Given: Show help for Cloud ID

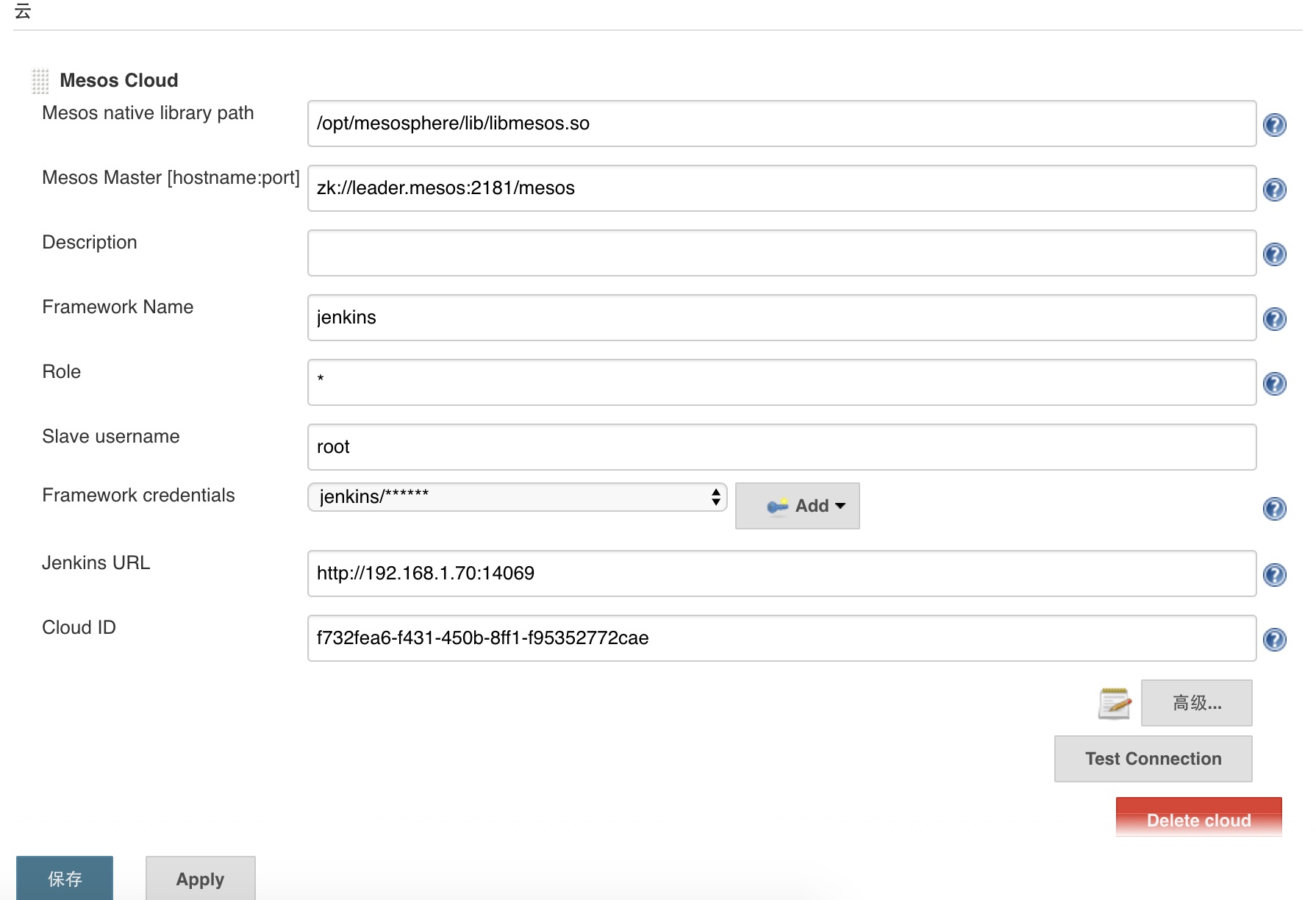Looking at the screenshot, I should (1274, 640).
